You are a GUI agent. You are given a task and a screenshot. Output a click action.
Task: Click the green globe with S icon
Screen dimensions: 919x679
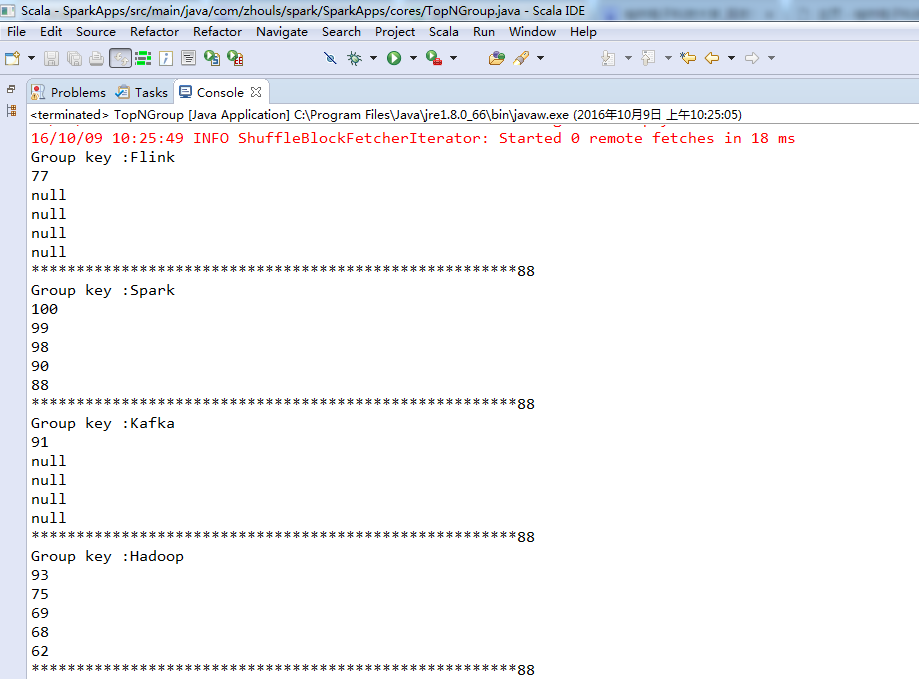212,58
